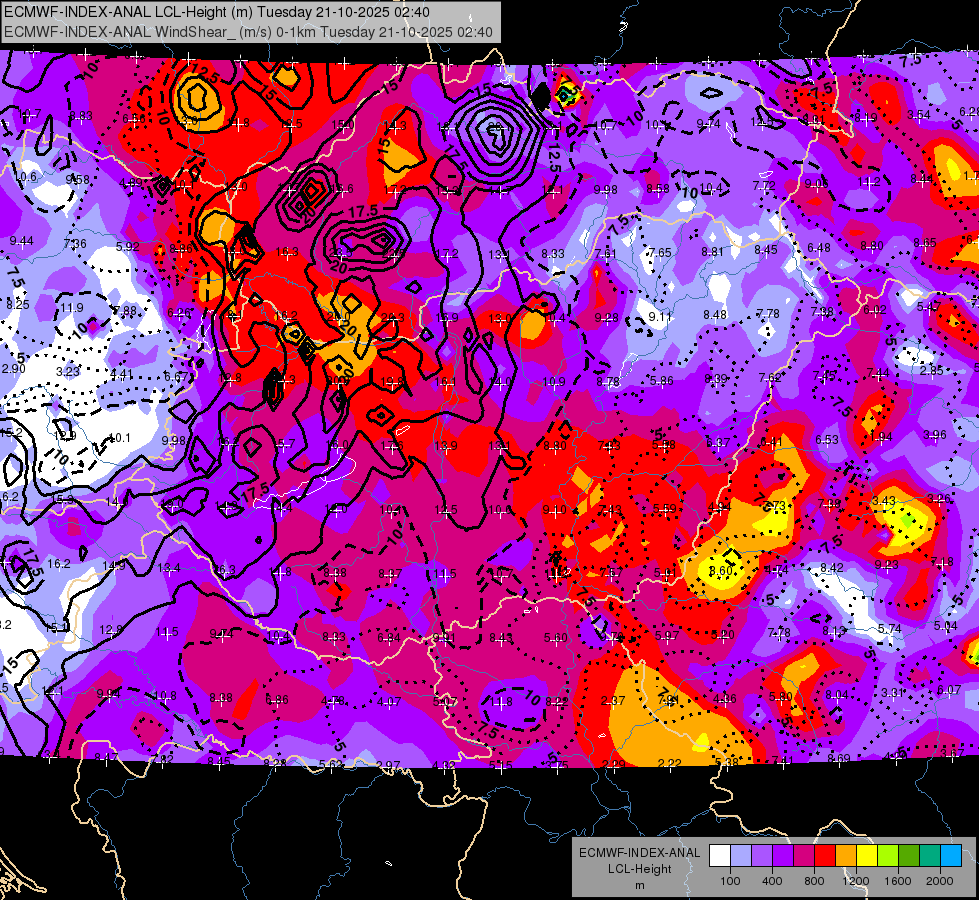Pick the yellow legend swatch
This screenshot has height=900, width=979.
tap(867, 855)
